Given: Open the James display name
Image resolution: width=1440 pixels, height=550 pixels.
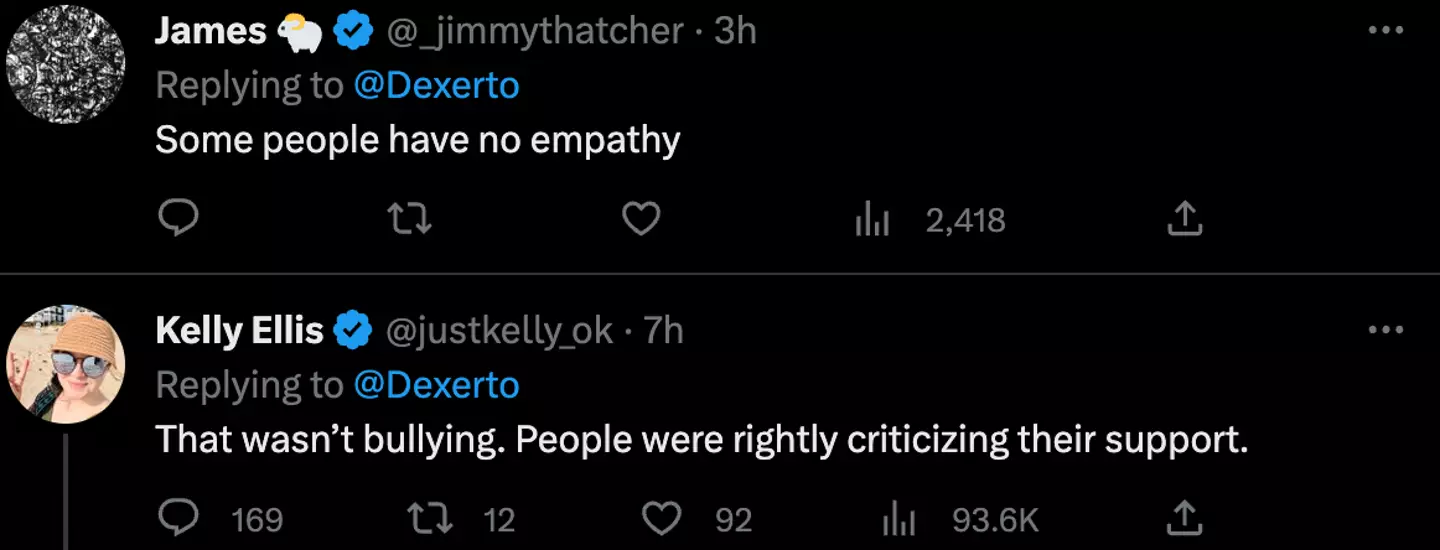Looking at the screenshot, I should (x=210, y=31).
